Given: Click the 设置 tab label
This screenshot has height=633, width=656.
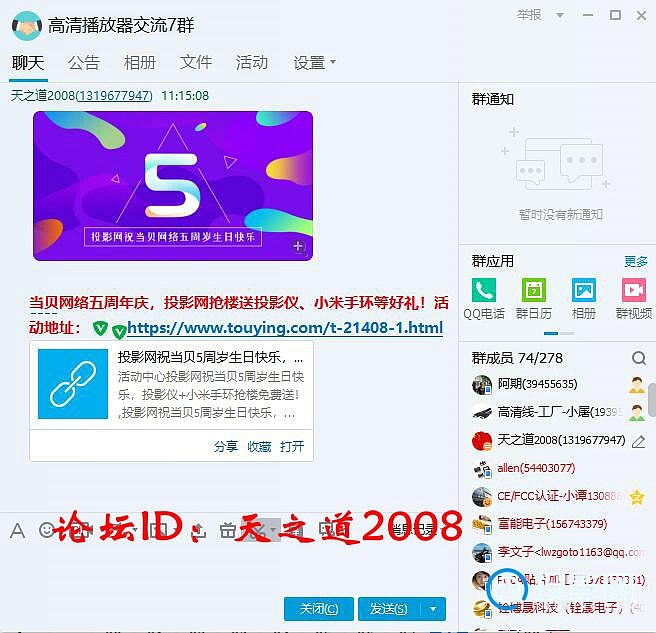Looking at the screenshot, I should pyautogui.click(x=309, y=63).
